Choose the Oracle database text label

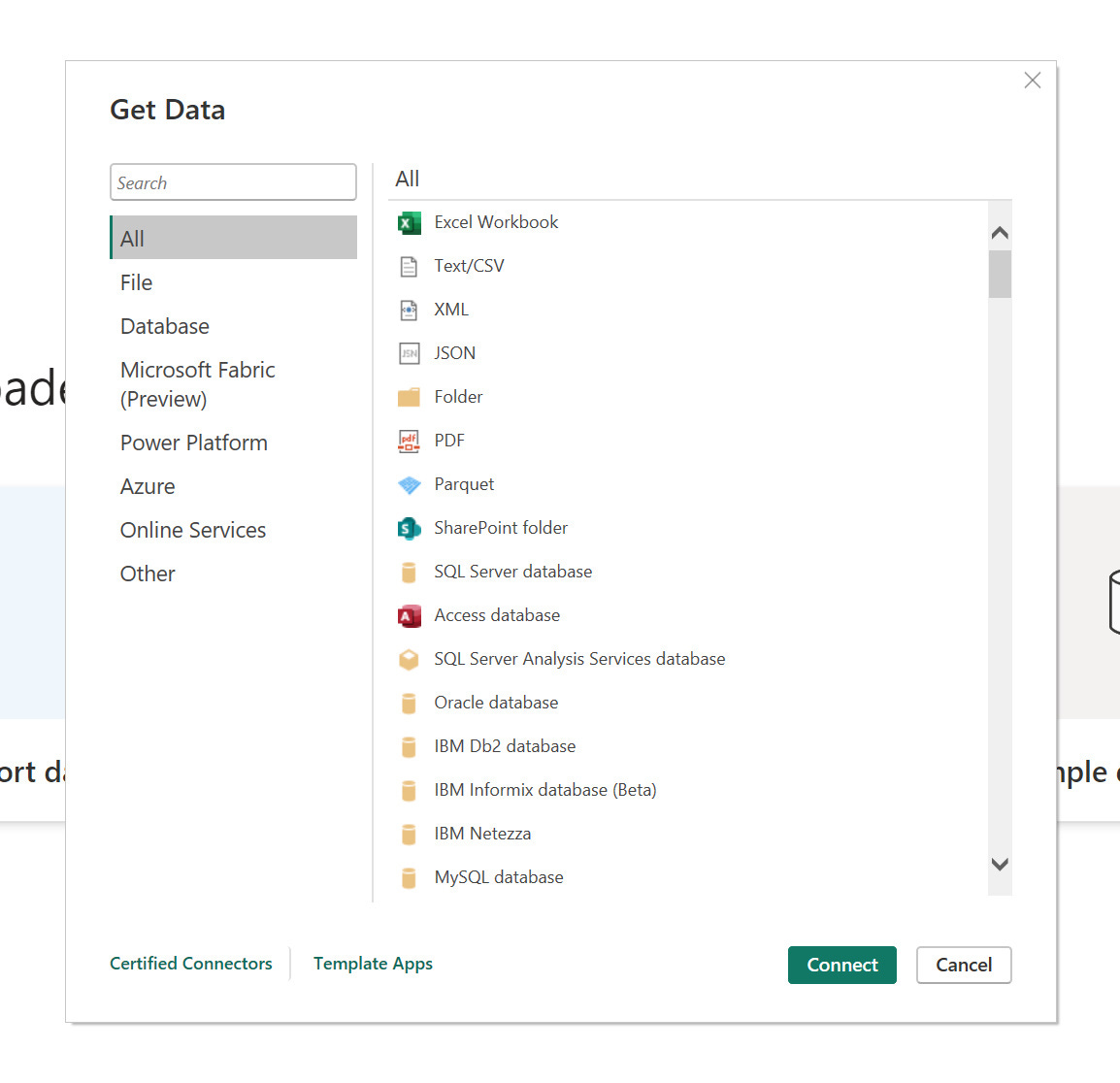496,703
